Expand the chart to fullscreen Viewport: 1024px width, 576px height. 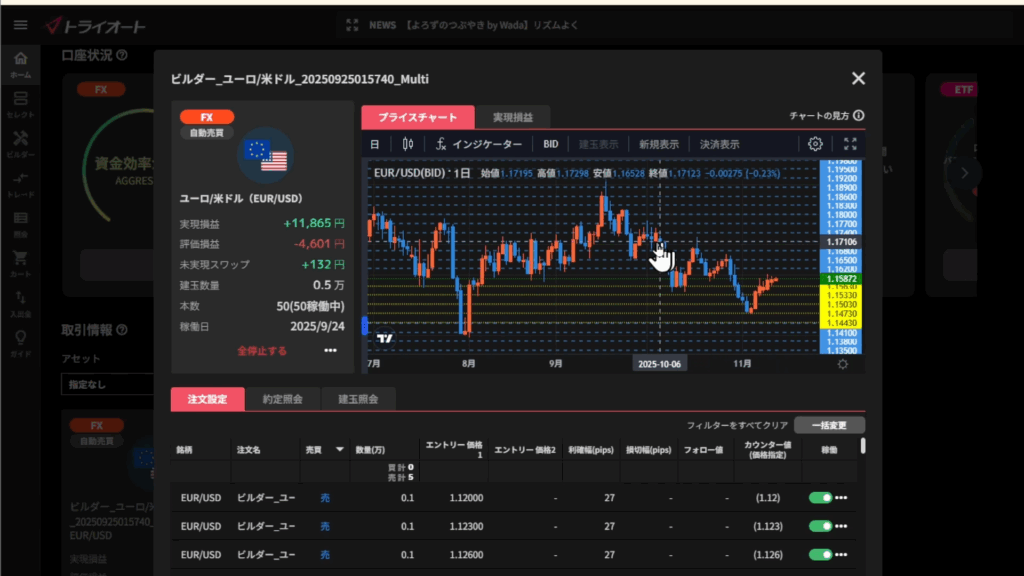850,144
